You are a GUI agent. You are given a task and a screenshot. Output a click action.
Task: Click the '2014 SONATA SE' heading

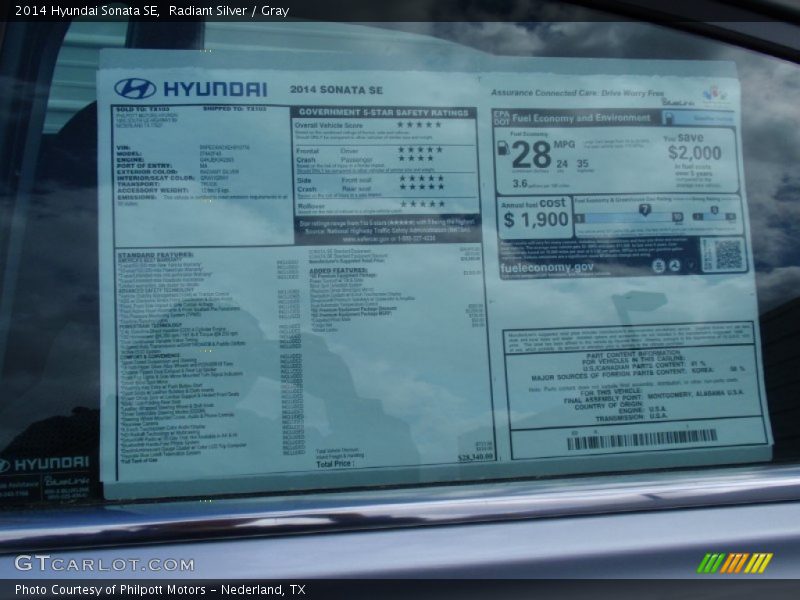pyautogui.click(x=336, y=90)
